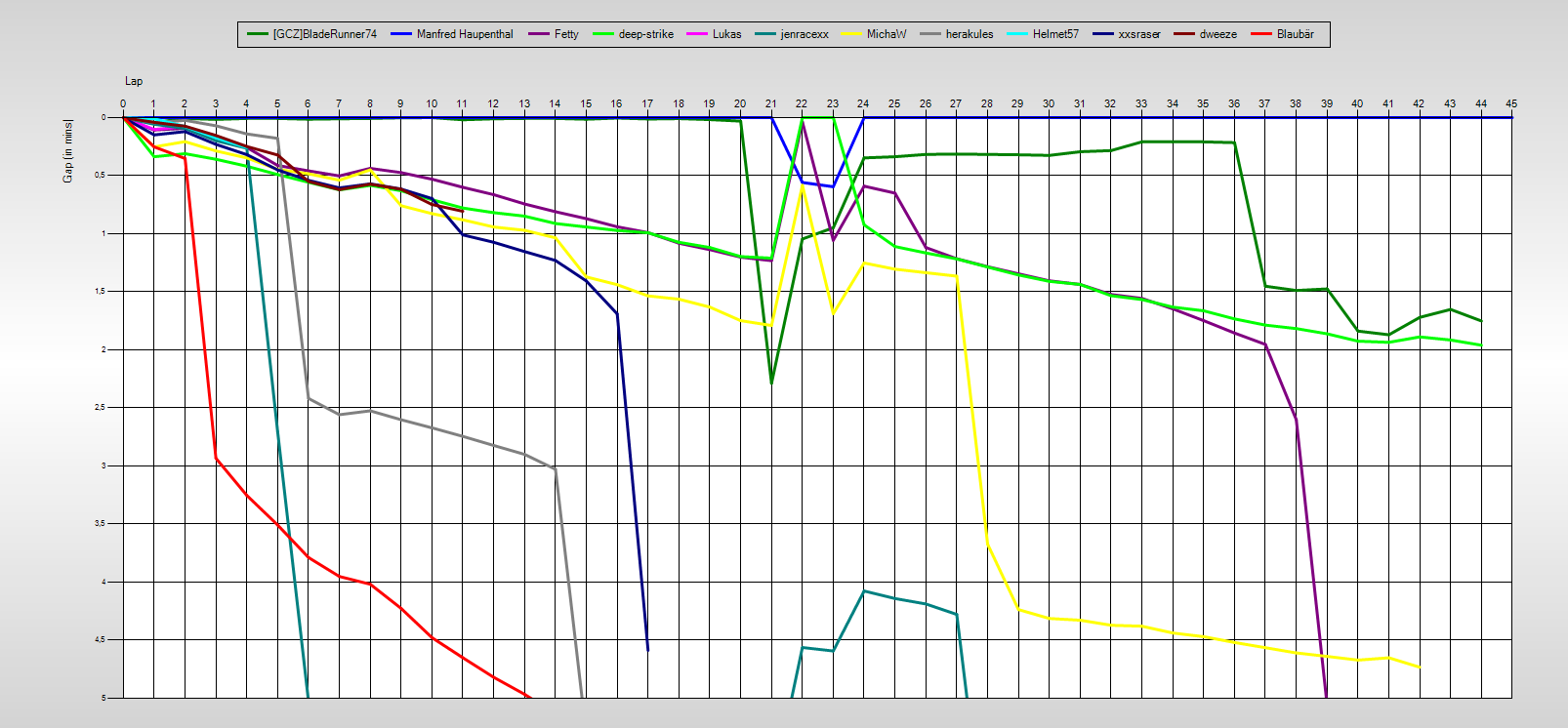Select lap 22 on the lap axis

(x=802, y=103)
